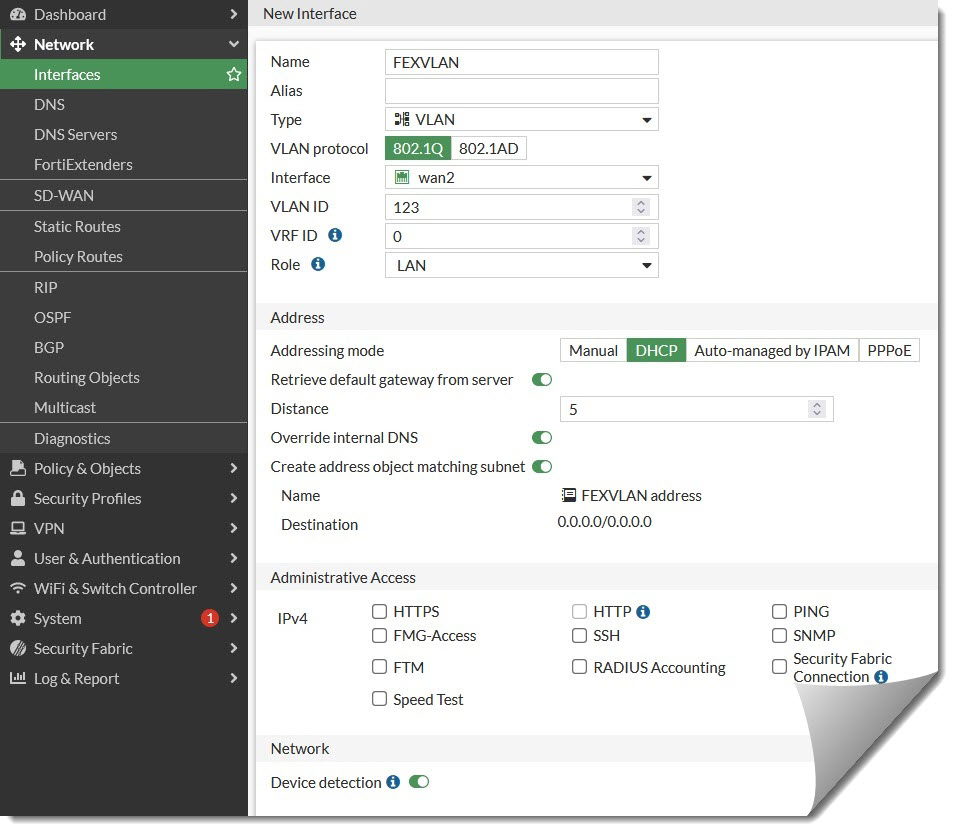This screenshot has height=831, width=953.
Task: Select the Policy & Objects sidebar icon
Action: pos(18,468)
